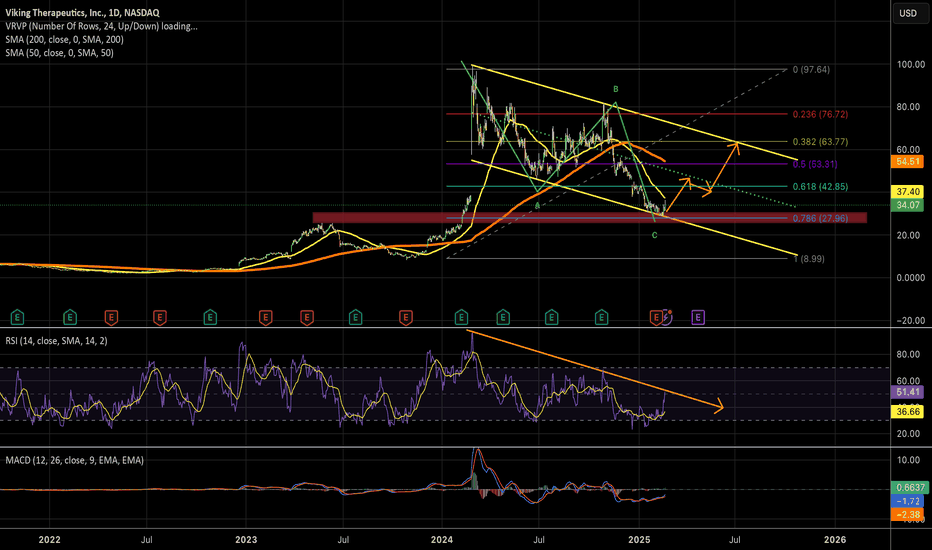The height and width of the screenshot is (550, 932).
Task: Select the Fibonacci level 0 (97.64) label
Action: pos(811,70)
